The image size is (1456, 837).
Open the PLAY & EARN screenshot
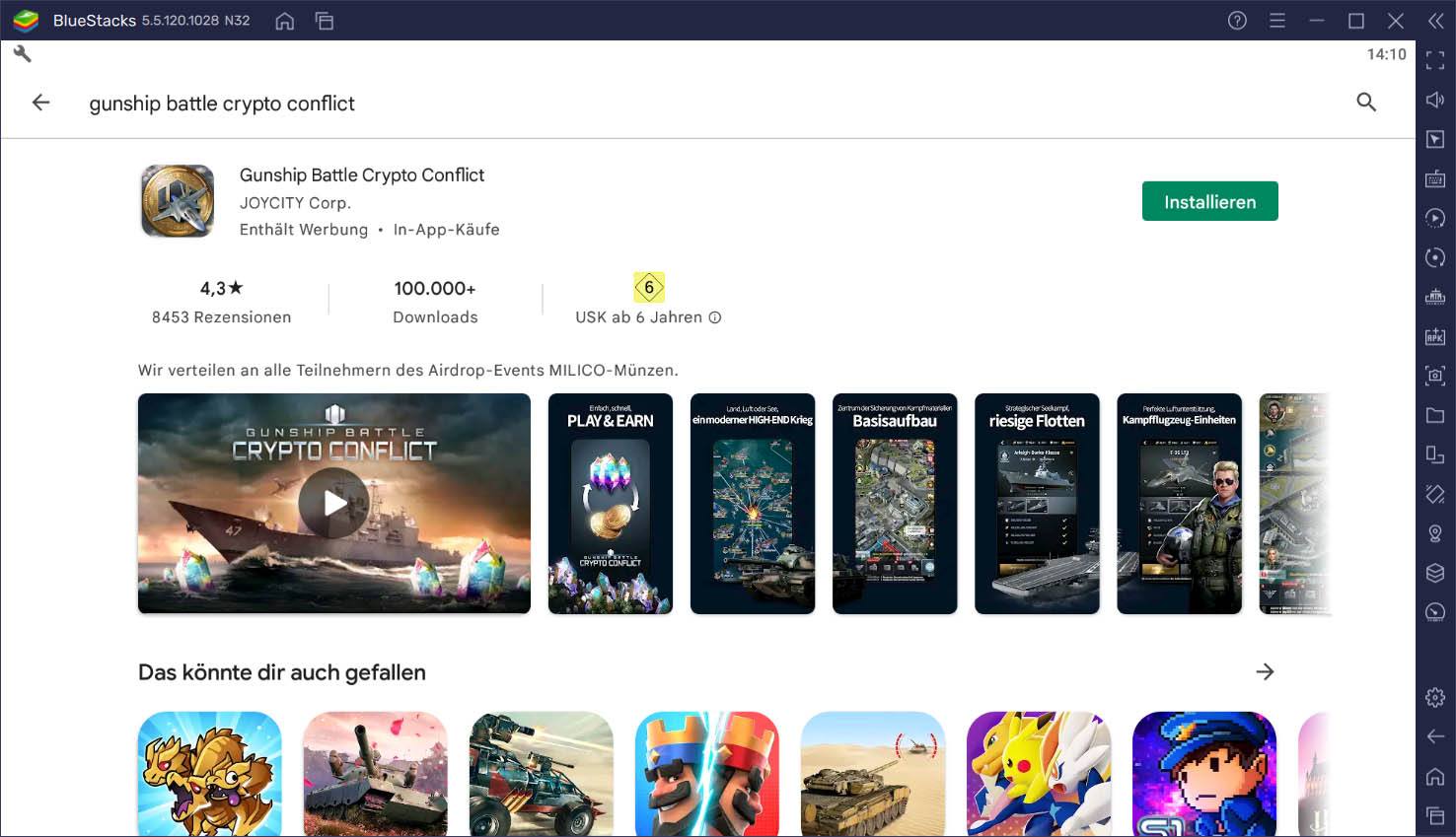[x=611, y=503]
